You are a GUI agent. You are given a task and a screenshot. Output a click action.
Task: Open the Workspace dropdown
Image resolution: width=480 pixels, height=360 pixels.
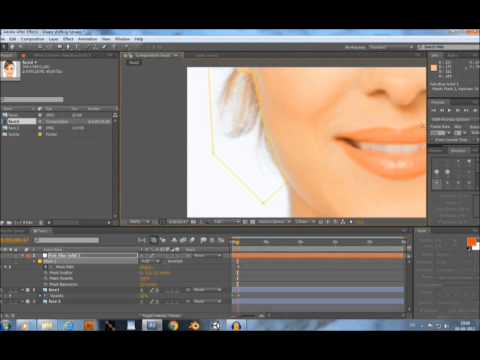(391, 47)
